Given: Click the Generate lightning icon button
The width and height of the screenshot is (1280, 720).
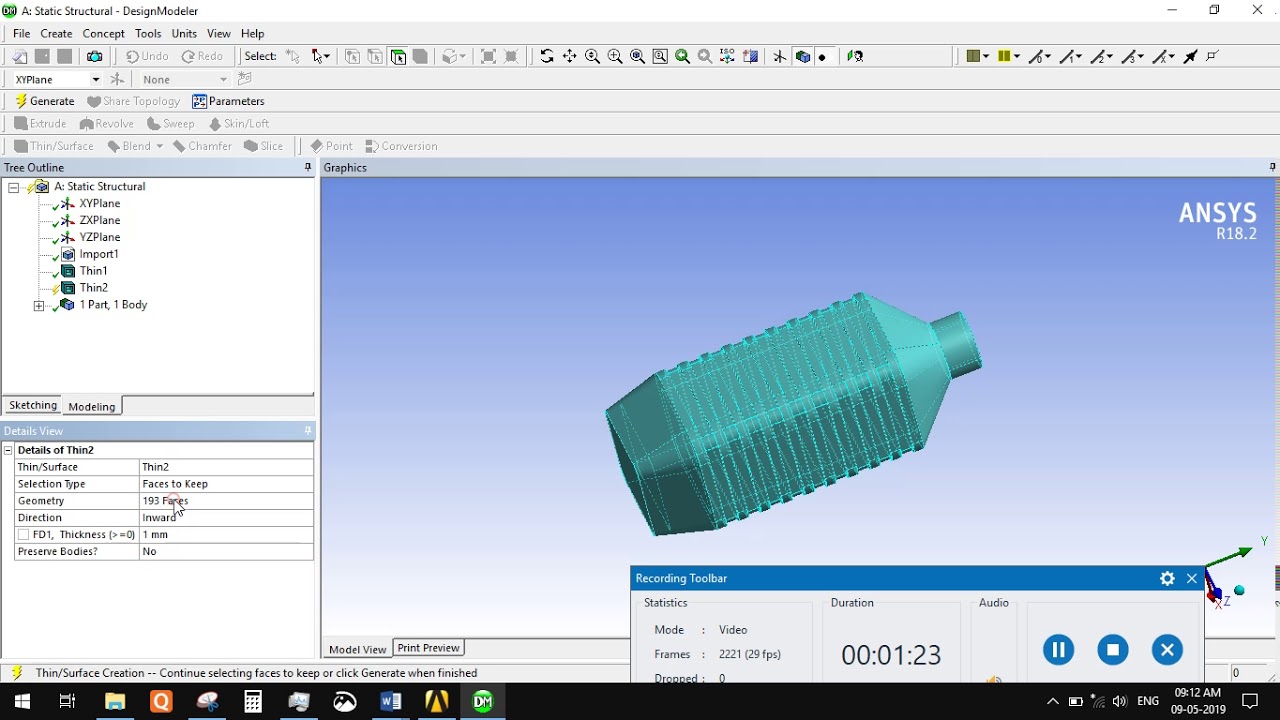Looking at the screenshot, I should pos(44,101).
